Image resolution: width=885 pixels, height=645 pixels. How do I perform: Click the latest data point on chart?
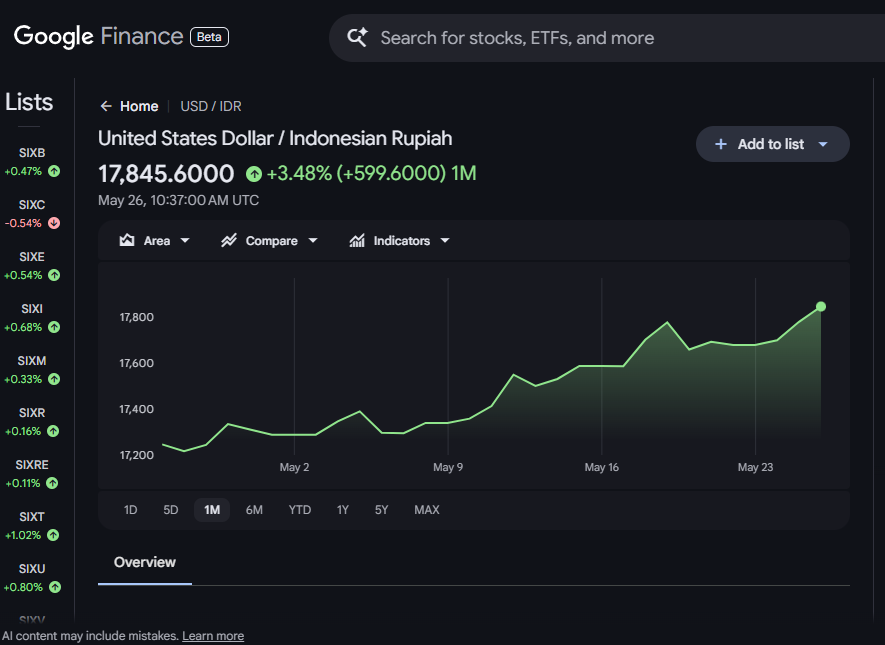[821, 306]
